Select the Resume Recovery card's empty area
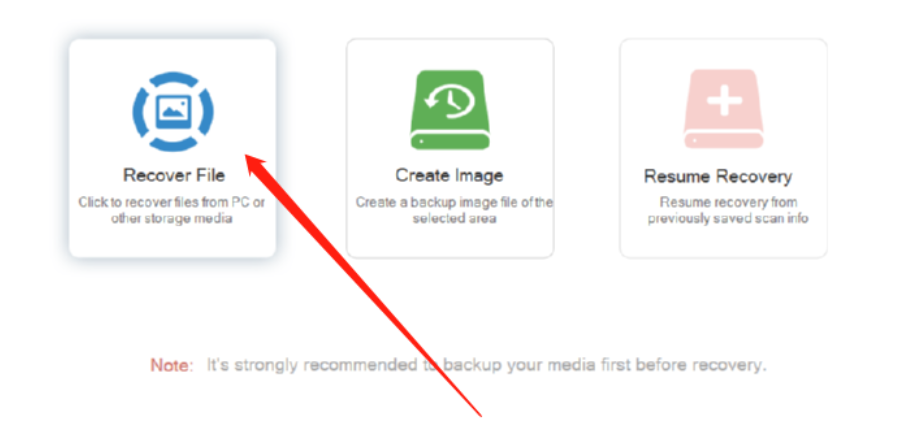 [723, 244]
